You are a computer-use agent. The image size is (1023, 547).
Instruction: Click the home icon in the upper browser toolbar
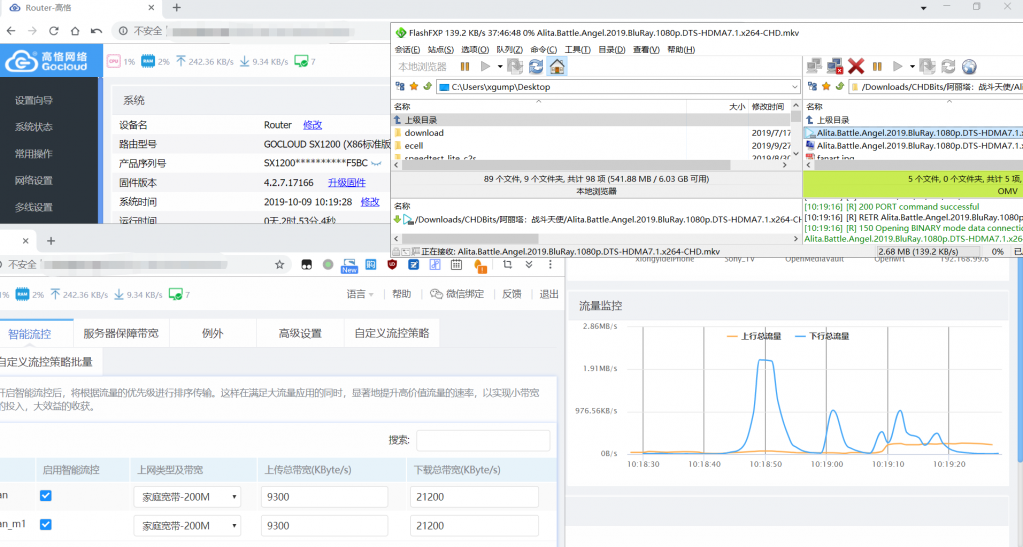point(75,31)
